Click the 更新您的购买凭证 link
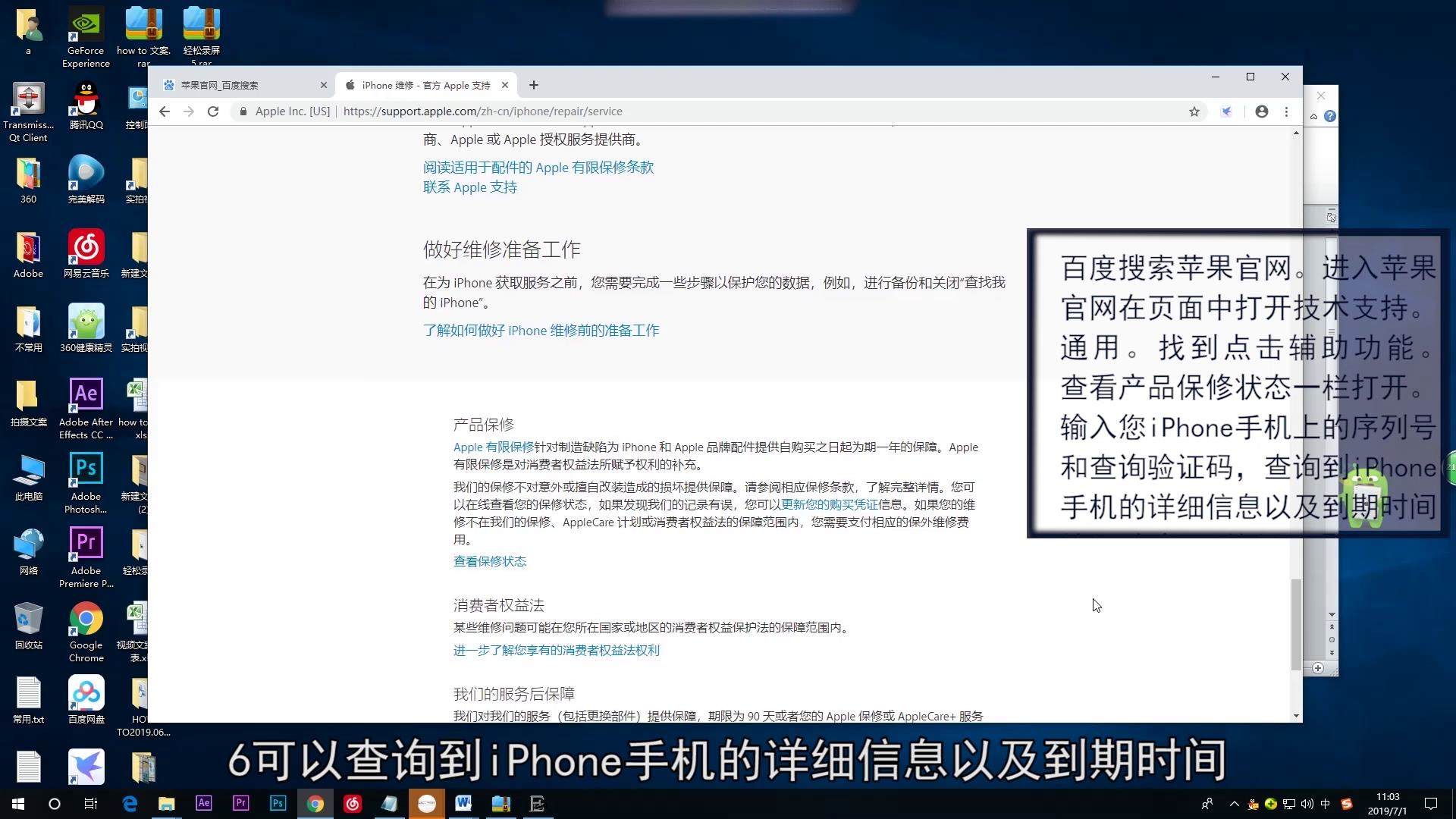Image resolution: width=1456 pixels, height=819 pixels. click(x=830, y=504)
